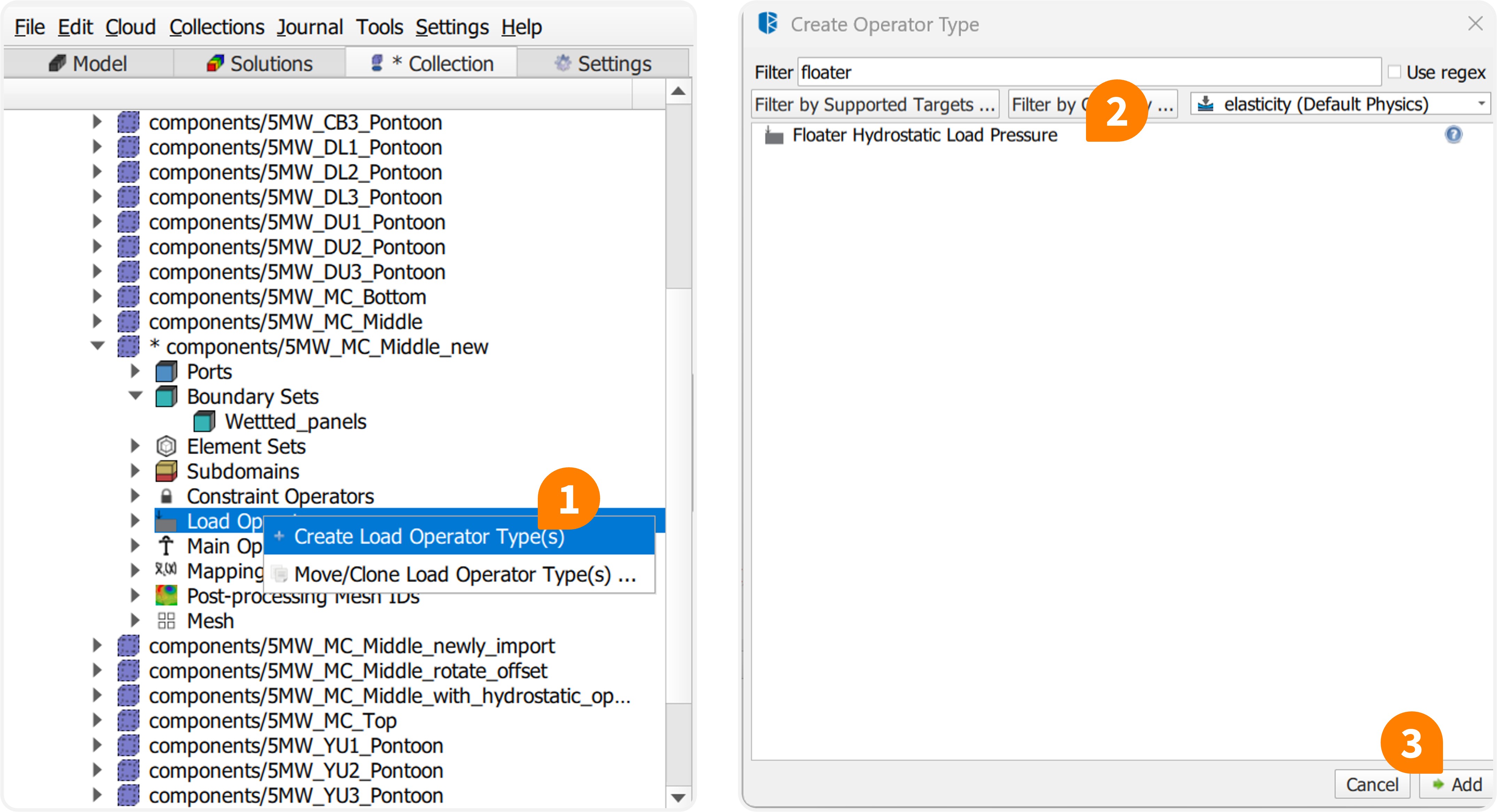Click the Element Sets hexagon icon
Image resolution: width=1497 pixels, height=812 pixels.
[166, 447]
